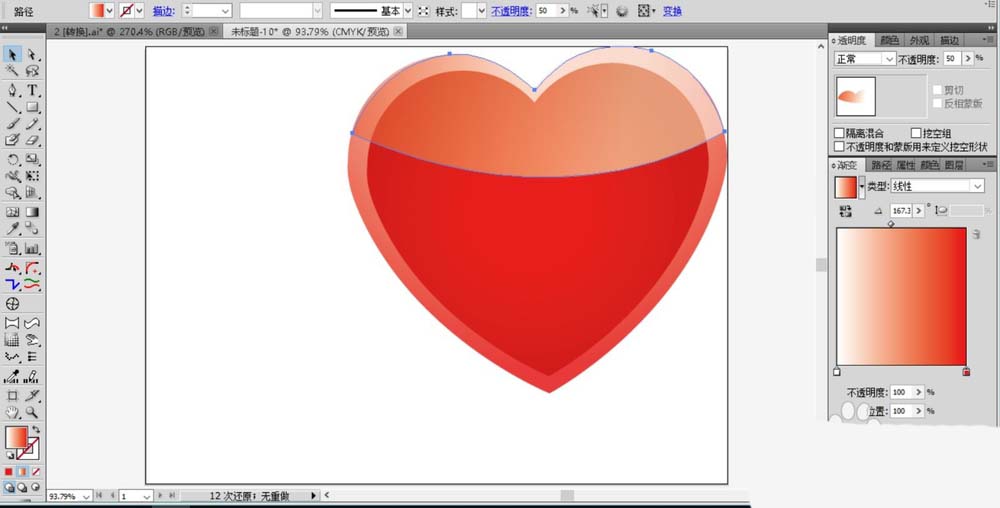This screenshot has width=1000, height=508.
Task: Open Recolor Artwork wheel in control bar
Action: [622, 11]
